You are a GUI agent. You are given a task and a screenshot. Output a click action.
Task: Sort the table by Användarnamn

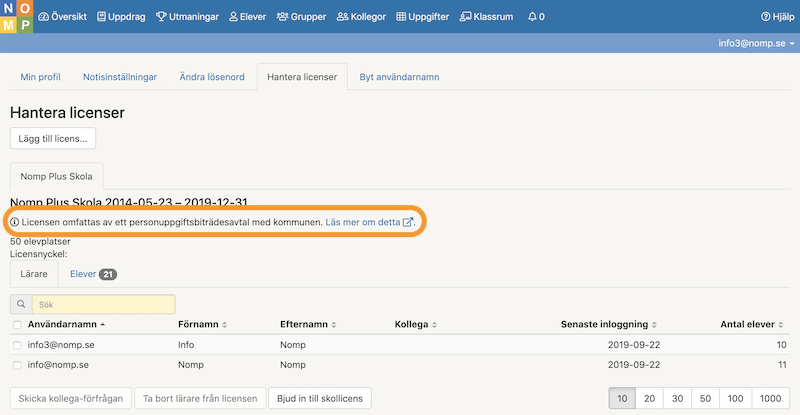(x=66, y=324)
